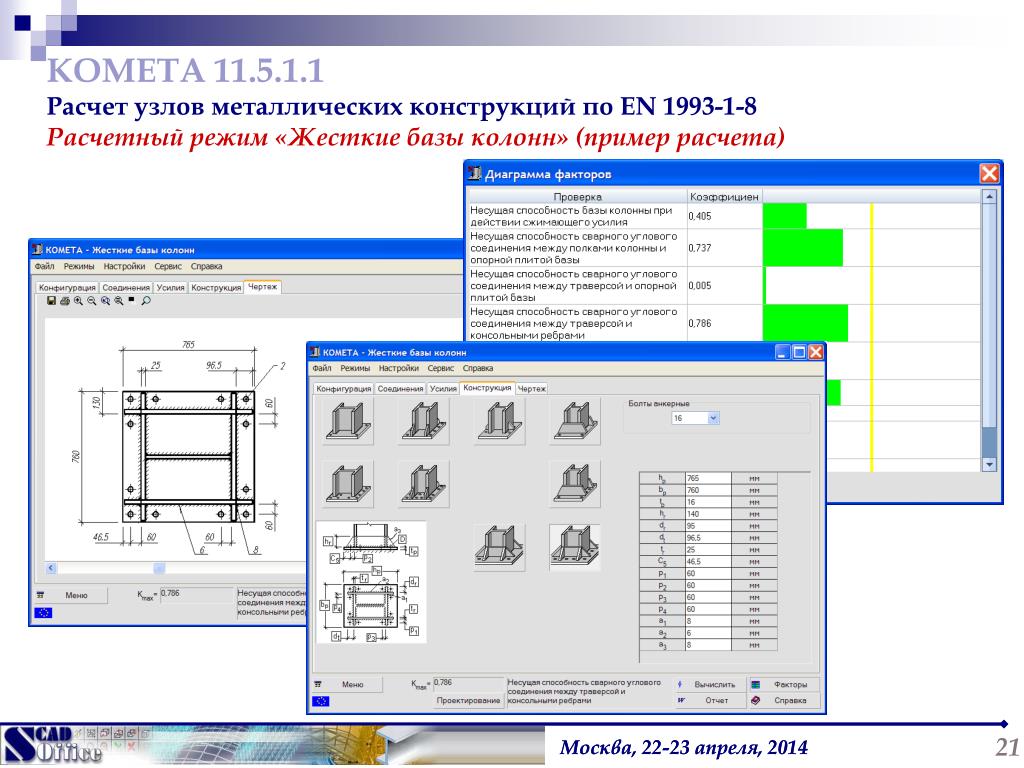This screenshot has height=768, width=1024.
Task: Click the print icon in drawing toolbar
Action: point(65,301)
